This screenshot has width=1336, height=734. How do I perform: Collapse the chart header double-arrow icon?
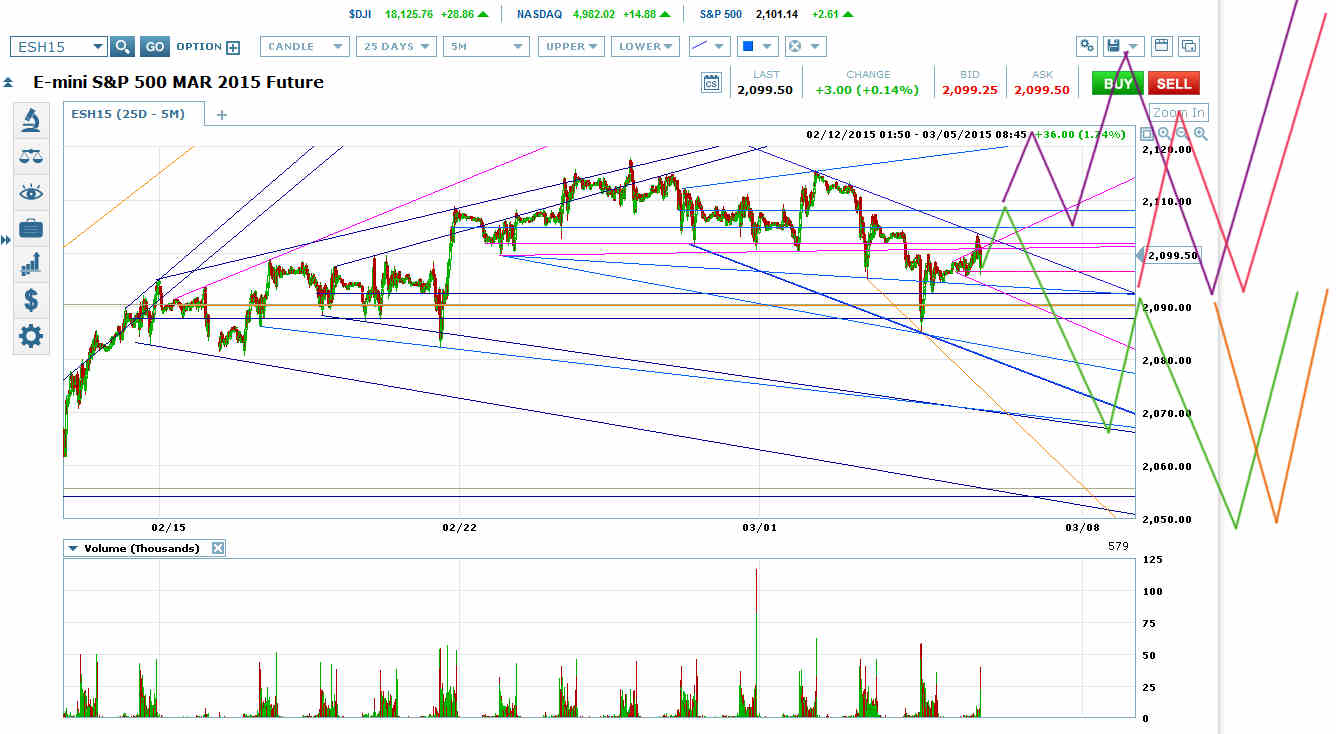coord(8,83)
